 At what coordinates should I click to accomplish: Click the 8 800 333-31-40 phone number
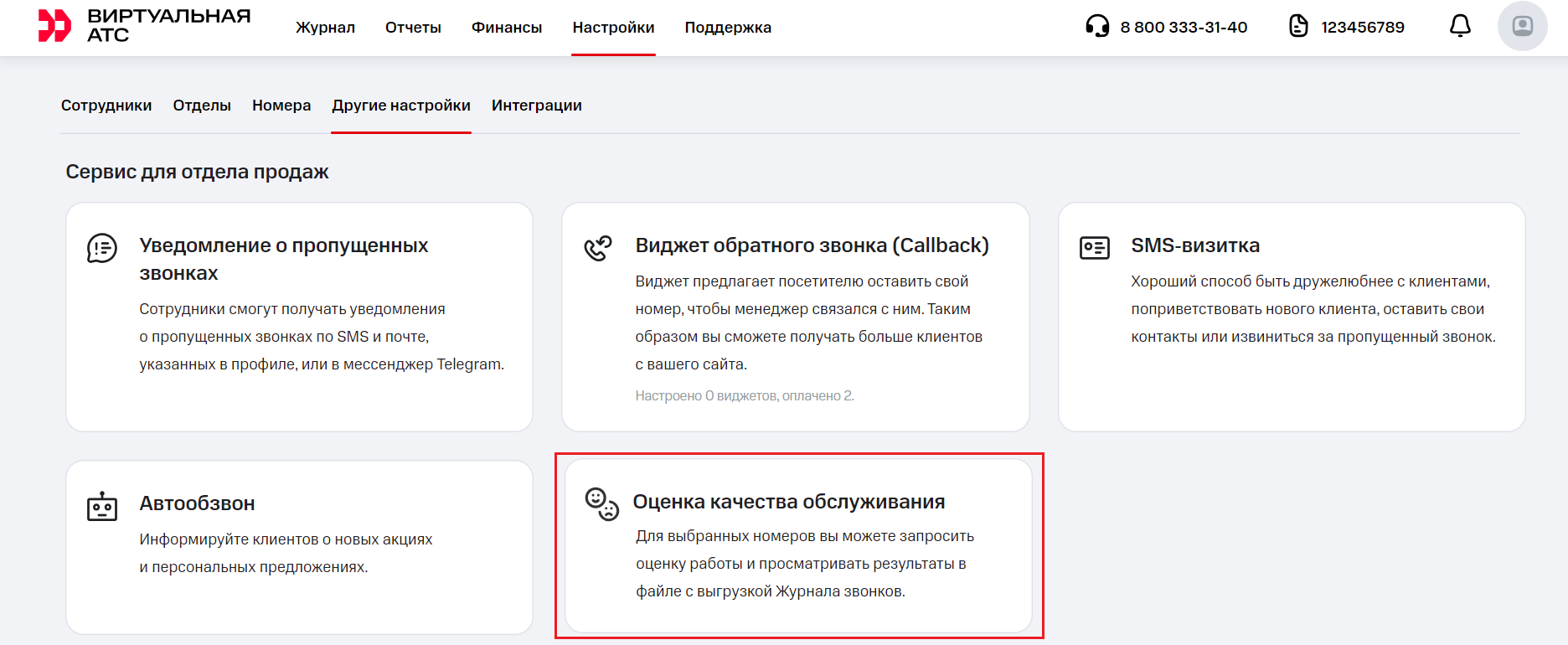tap(1184, 28)
